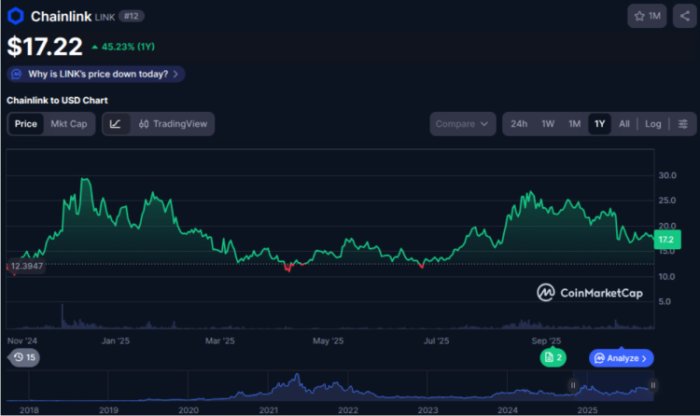Open chart settings sliders icon
Image resolution: width=700 pixels, height=416 pixels.
pyautogui.click(x=683, y=124)
